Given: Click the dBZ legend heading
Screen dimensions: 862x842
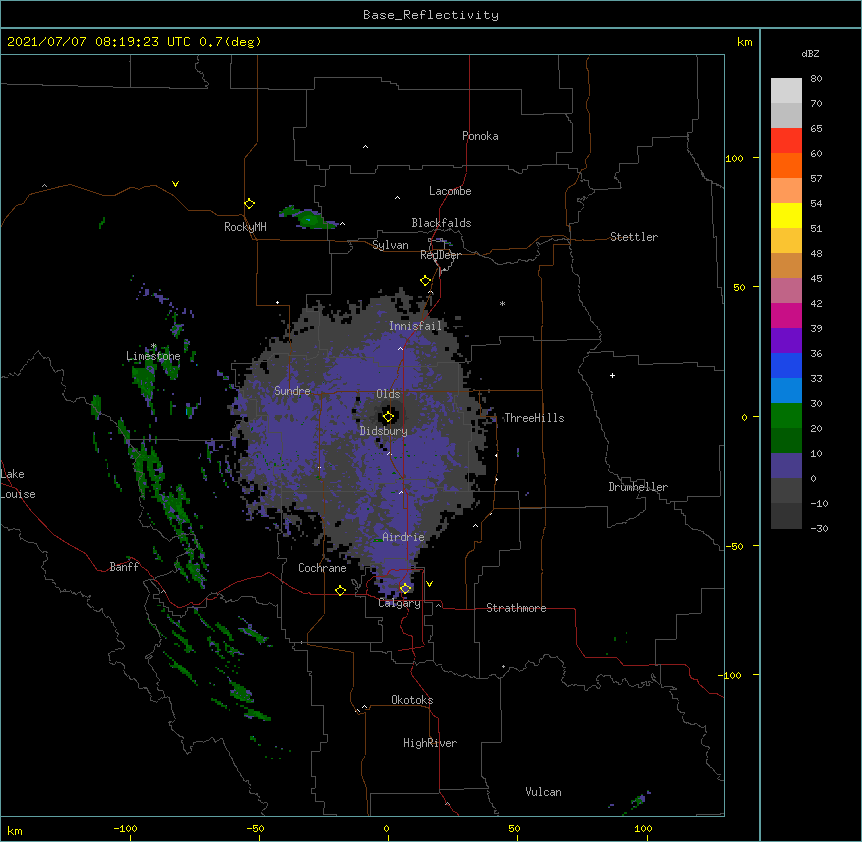Looking at the screenshot, I should (810, 53).
